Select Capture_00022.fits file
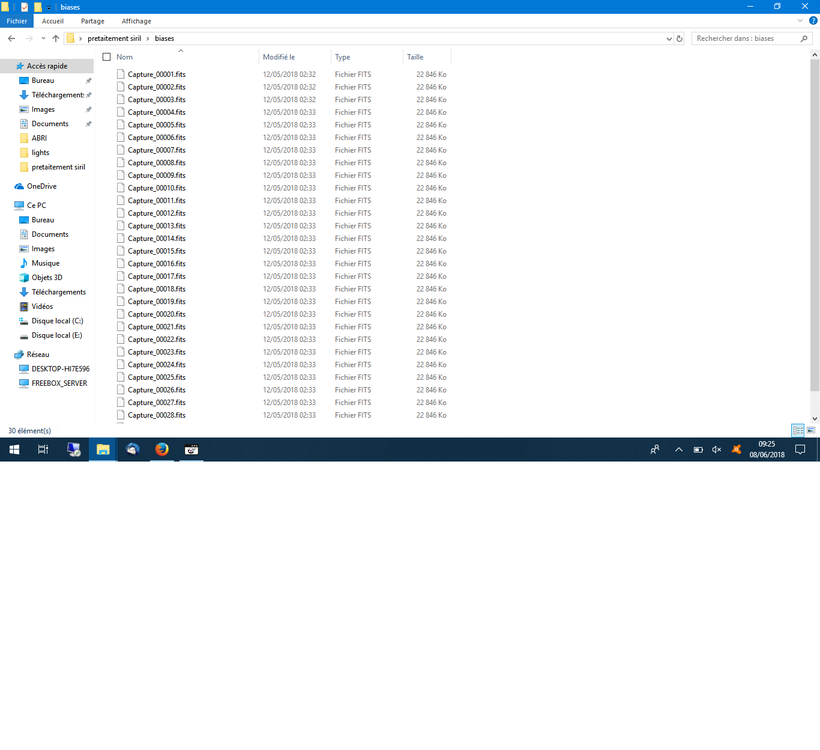The image size is (820, 750). [156, 339]
